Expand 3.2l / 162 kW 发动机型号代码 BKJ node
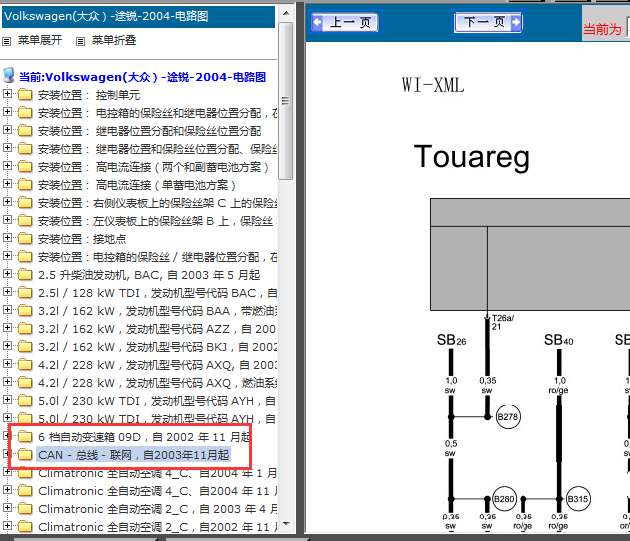 [7, 346]
